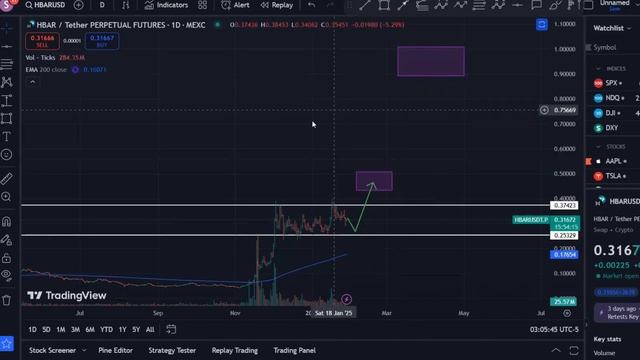Image resolution: width=640 pixels, height=360 pixels.
Task: Open Fibonacci and Gann tools
Action: click(7, 64)
